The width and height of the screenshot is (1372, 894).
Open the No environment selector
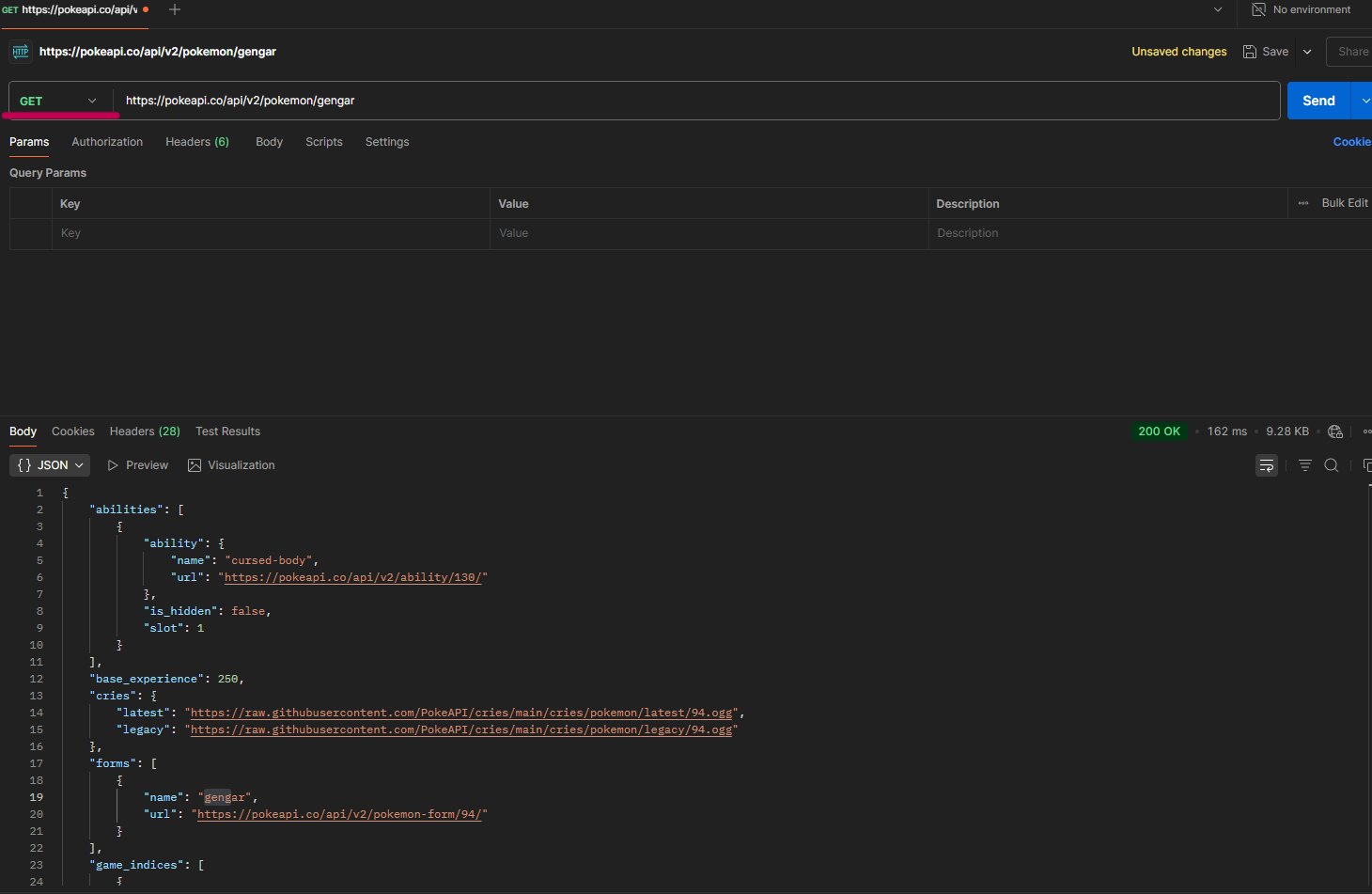1302,9
